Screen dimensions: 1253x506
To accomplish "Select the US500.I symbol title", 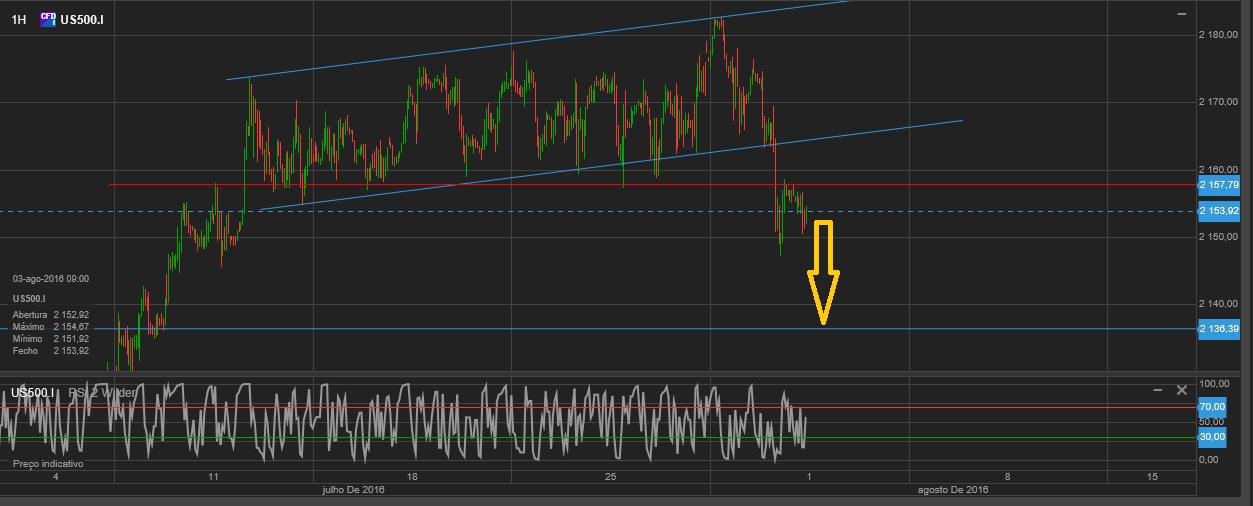I will click(x=81, y=19).
